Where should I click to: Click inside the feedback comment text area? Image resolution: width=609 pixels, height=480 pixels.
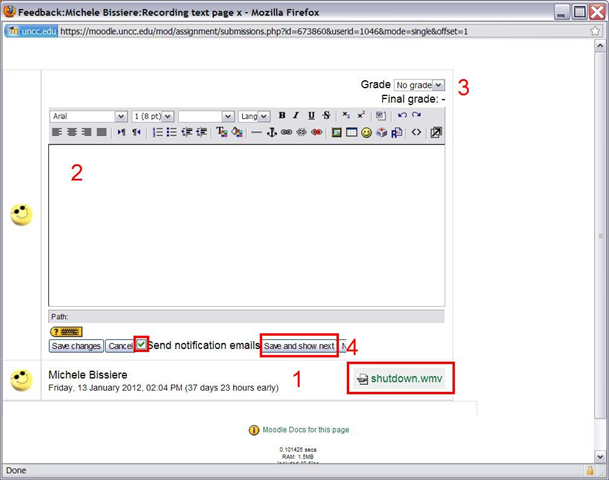(x=246, y=225)
